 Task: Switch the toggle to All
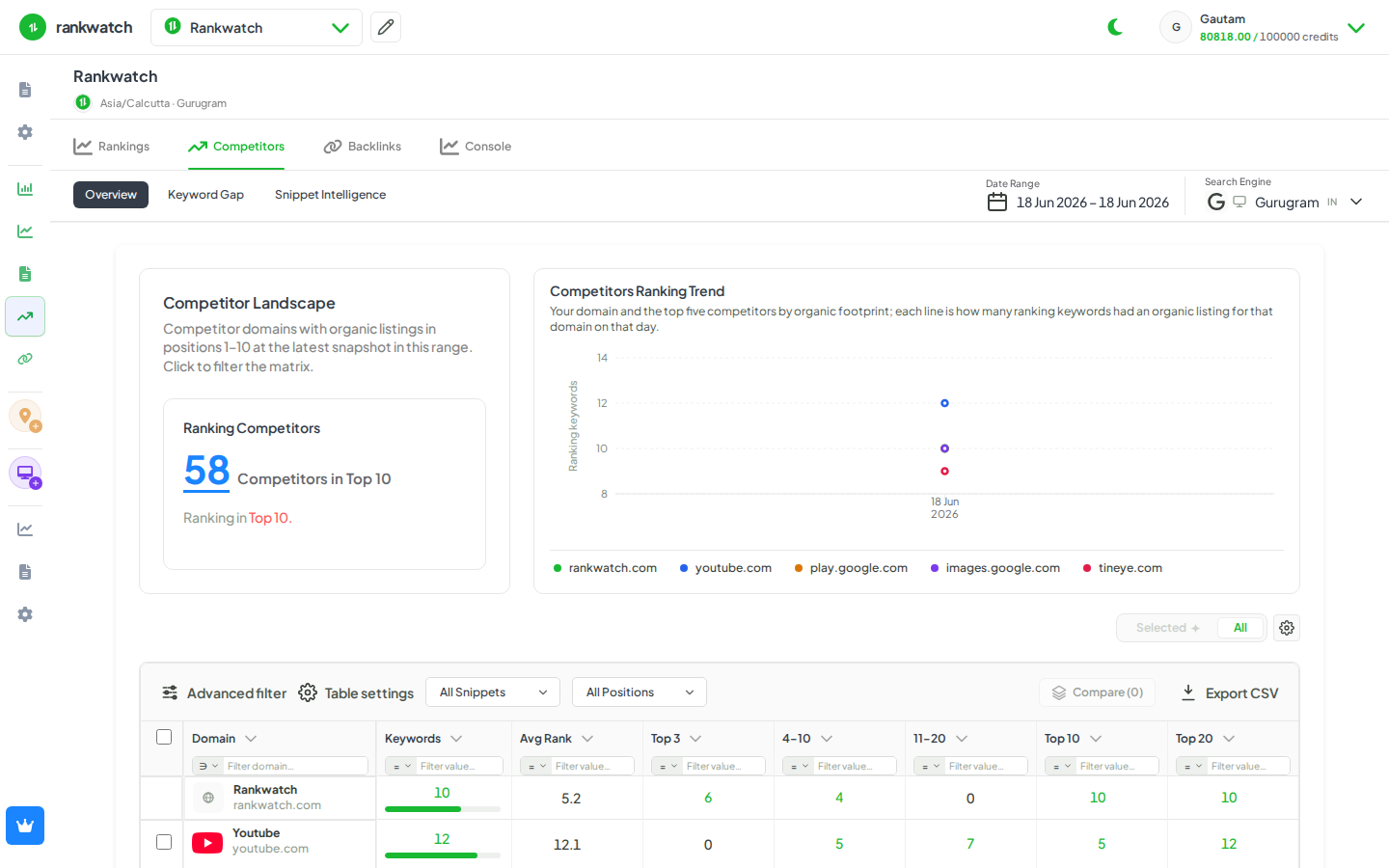pos(1240,628)
